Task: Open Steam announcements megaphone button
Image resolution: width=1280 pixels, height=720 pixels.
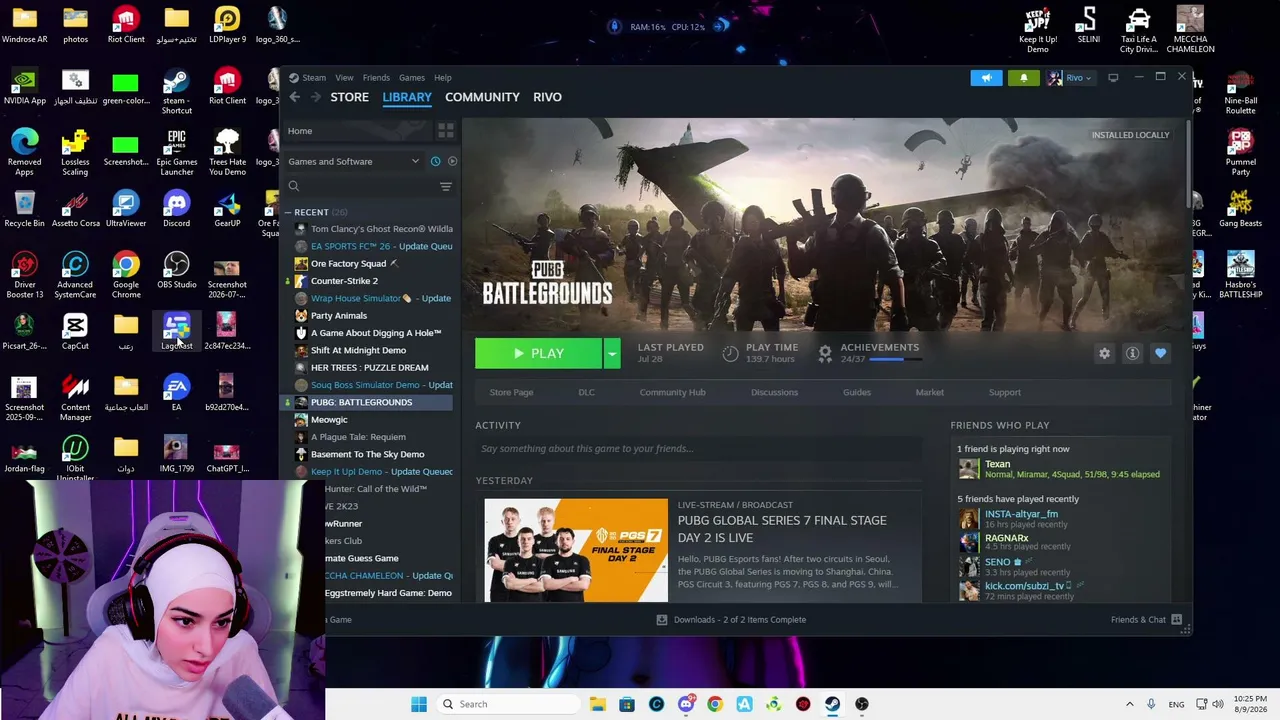Action: click(x=986, y=78)
